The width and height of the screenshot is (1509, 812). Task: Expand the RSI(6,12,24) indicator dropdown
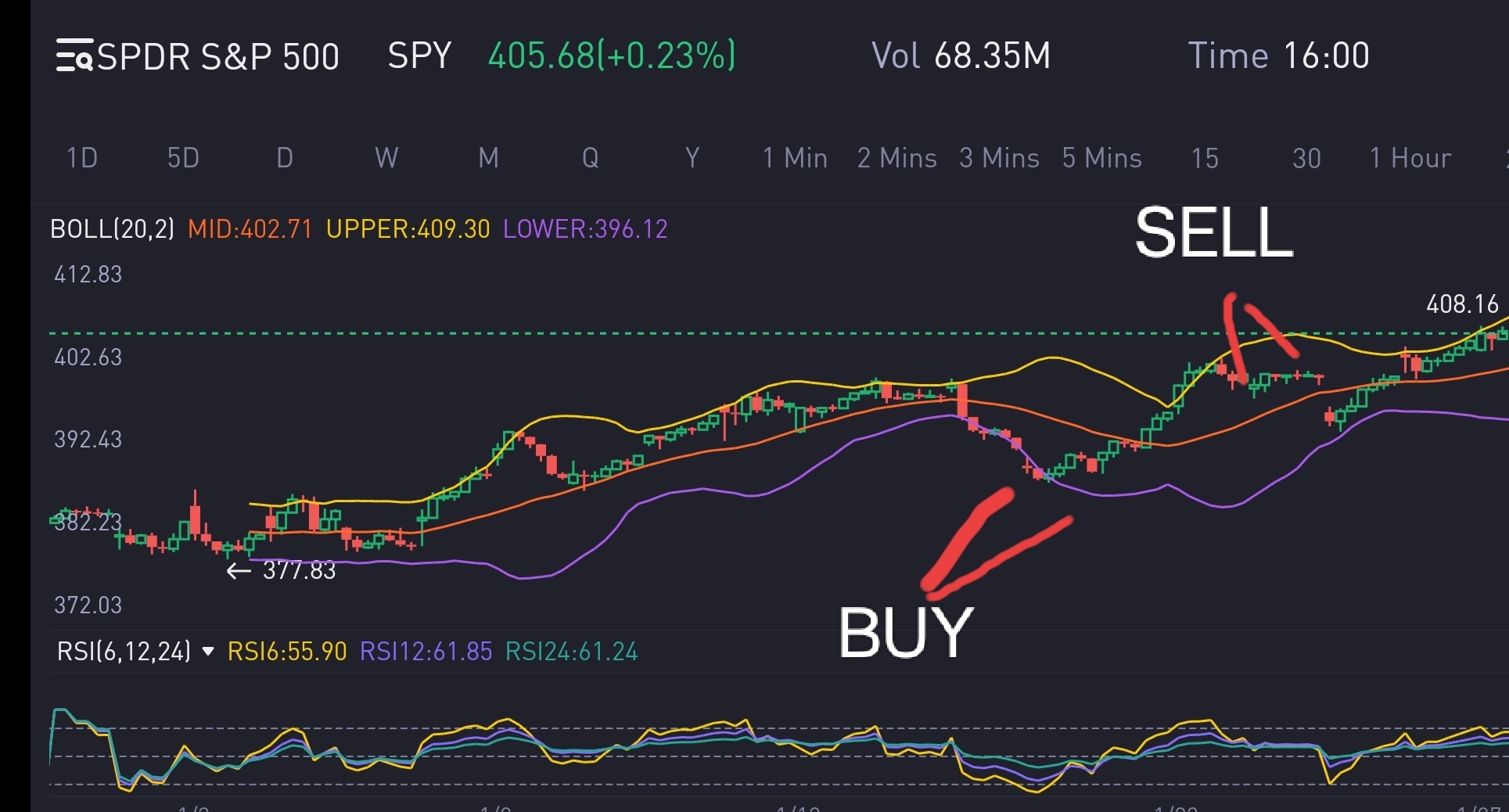pyautogui.click(x=208, y=651)
